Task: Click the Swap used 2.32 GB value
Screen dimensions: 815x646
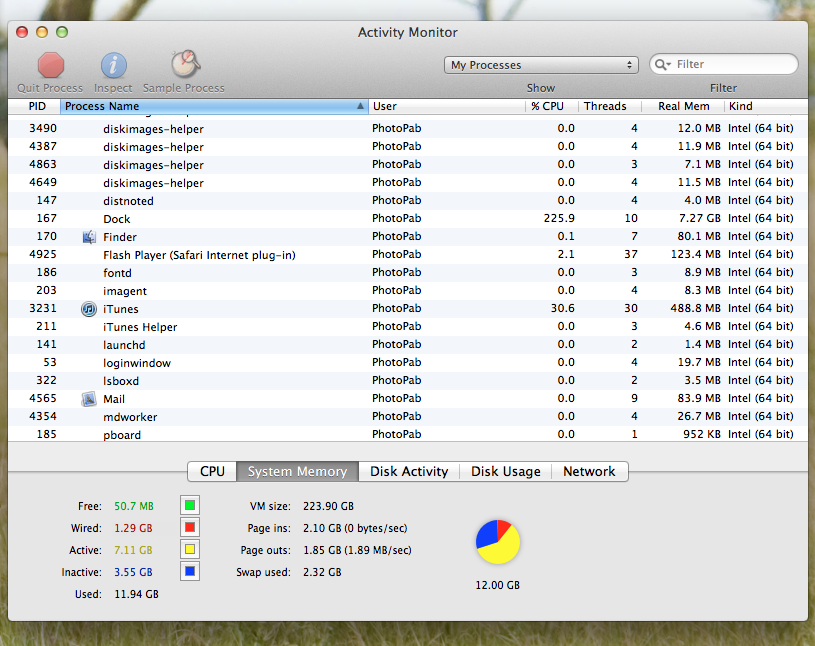Action: click(322, 572)
